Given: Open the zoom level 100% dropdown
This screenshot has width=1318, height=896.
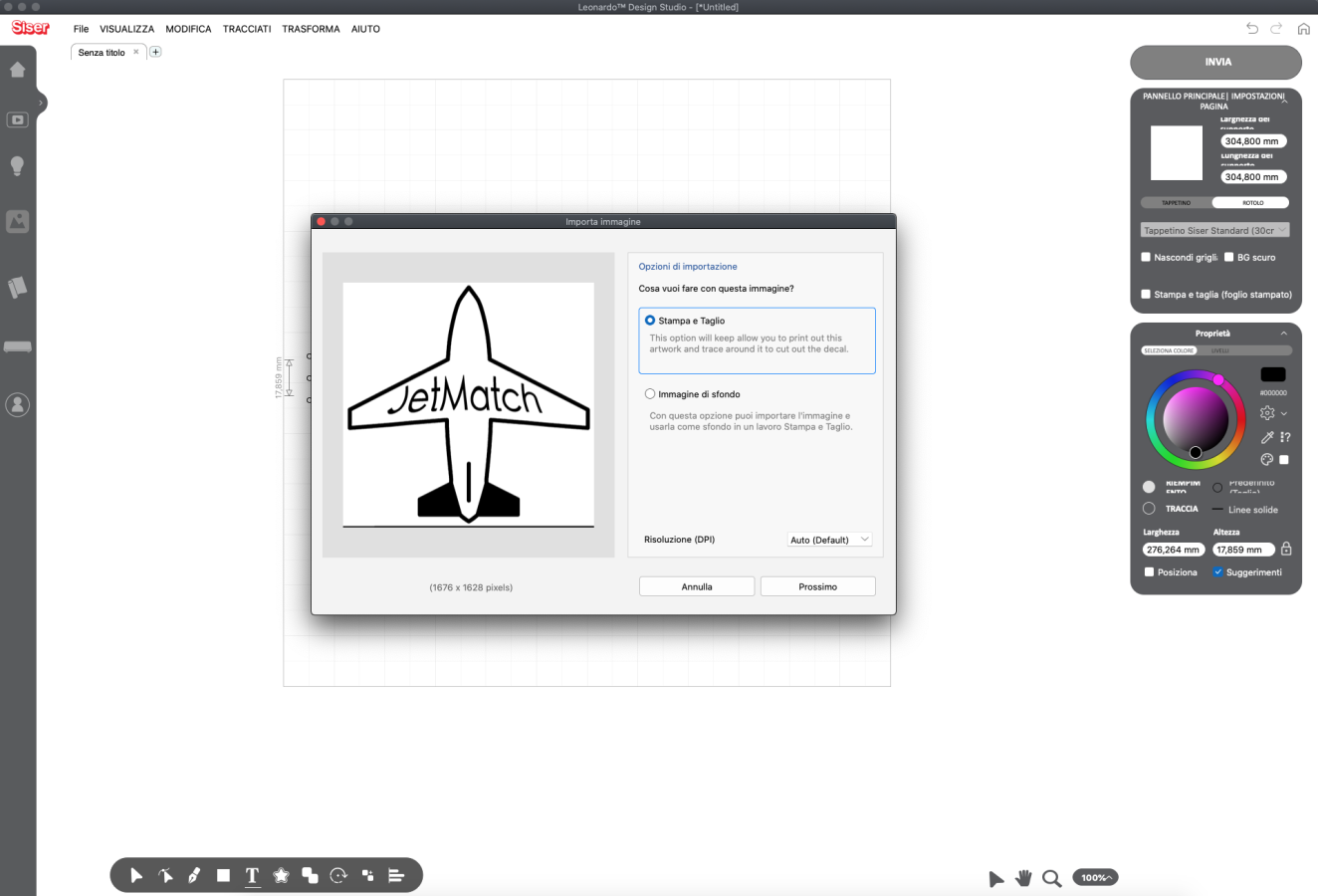Looking at the screenshot, I should point(1095,877).
